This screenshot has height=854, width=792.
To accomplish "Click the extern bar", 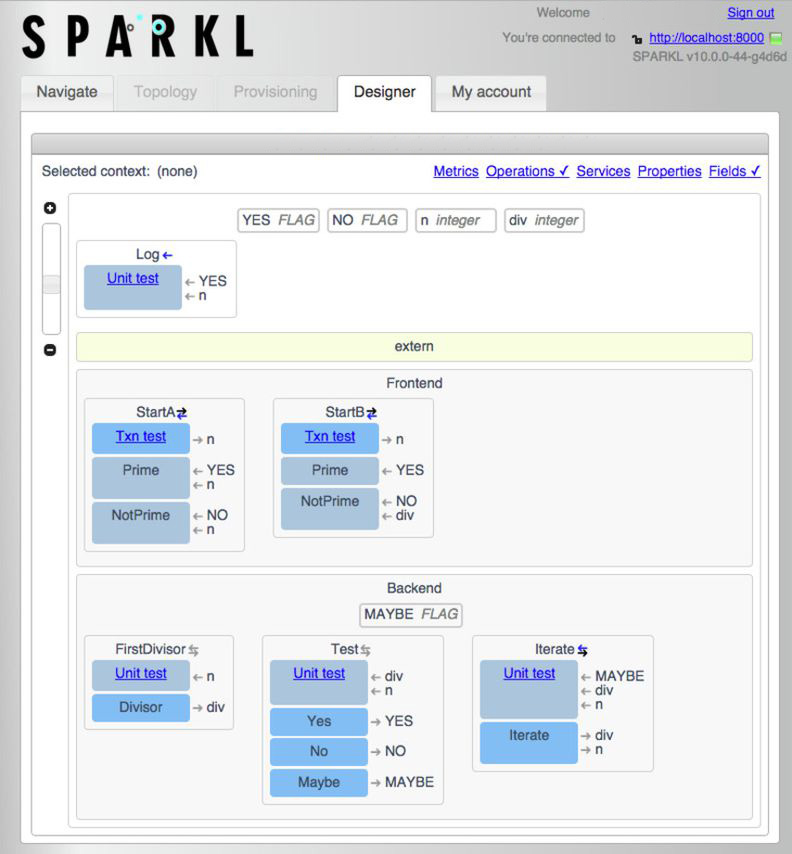I will tap(415, 347).
